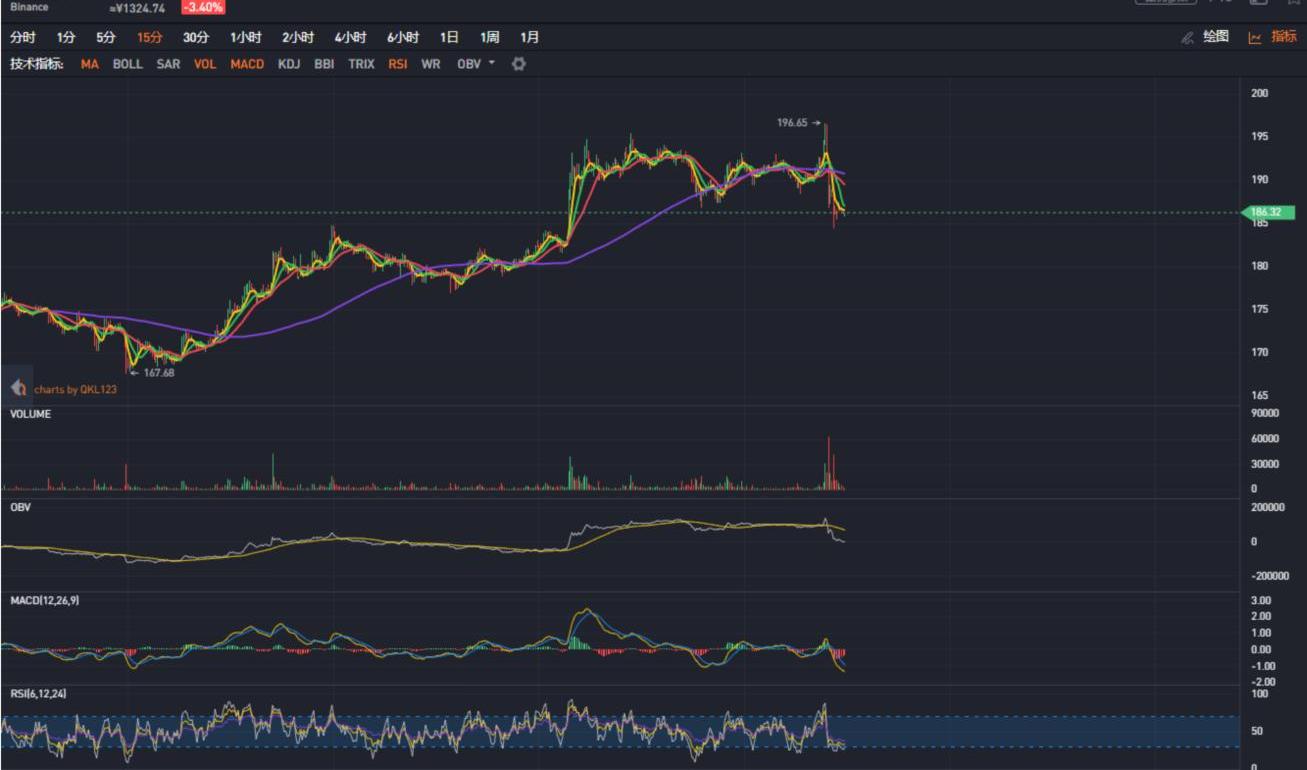This screenshot has height=770, width=1307.
Task: Click the green 186.32 current price tag
Action: (1271, 212)
